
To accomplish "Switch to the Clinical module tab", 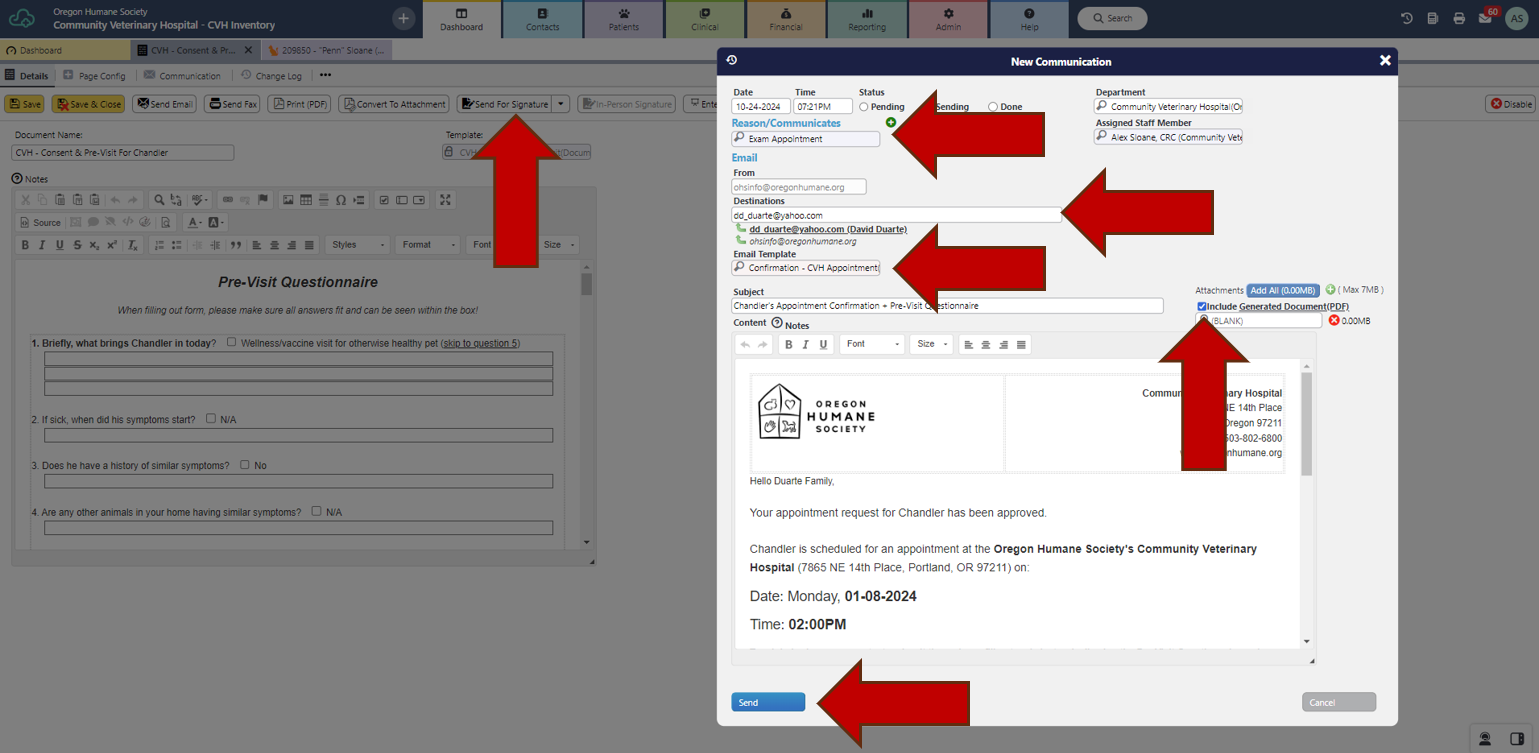I will pyautogui.click(x=705, y=20).
